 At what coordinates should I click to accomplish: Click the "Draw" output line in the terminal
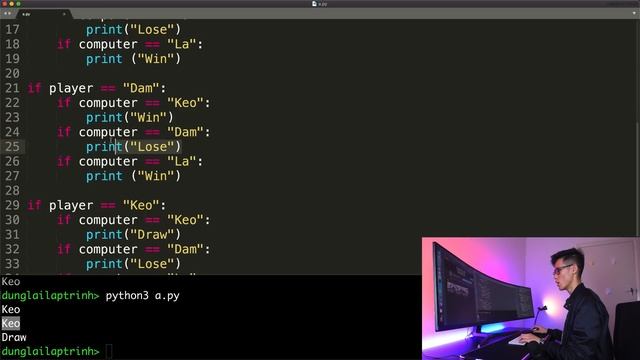click(14, 337)
